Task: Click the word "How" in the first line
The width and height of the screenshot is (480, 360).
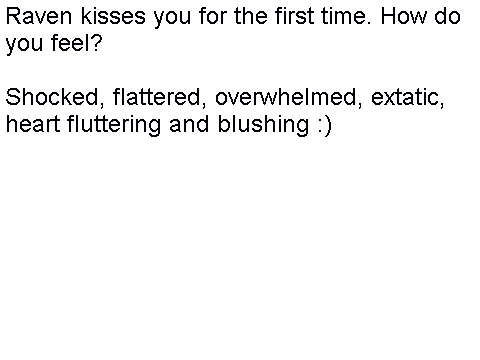Action: point(404,16)
